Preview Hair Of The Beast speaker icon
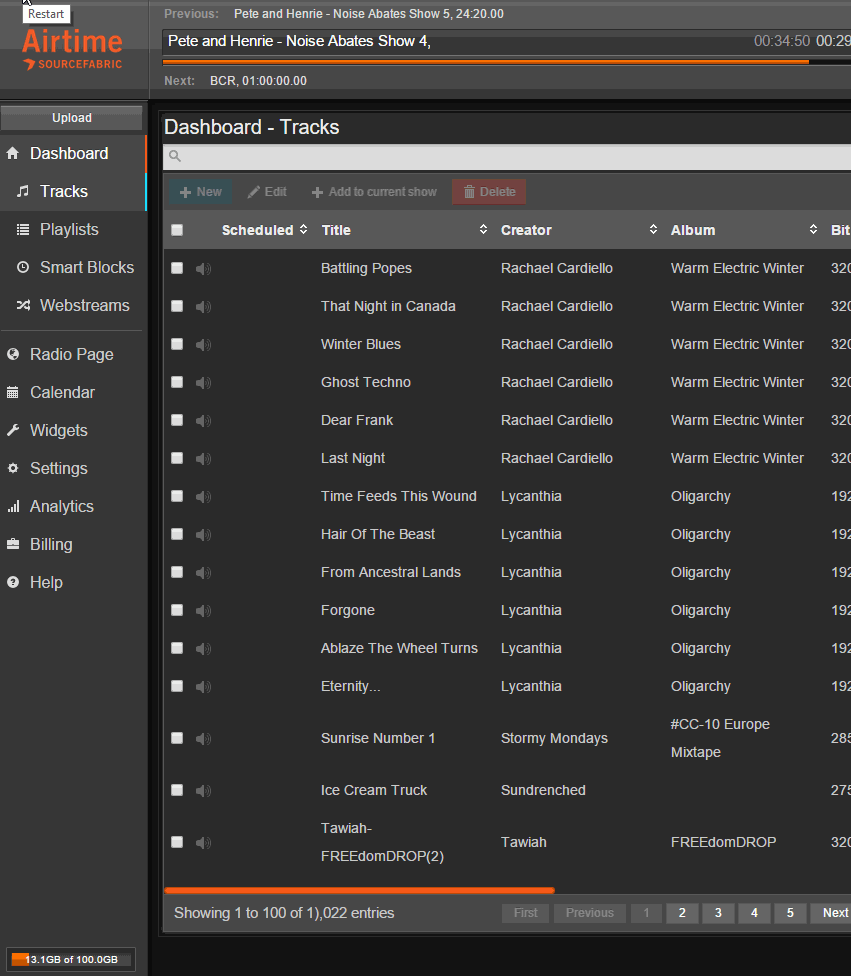The width and height of the screenshot is (851, 976). point(203,535)
